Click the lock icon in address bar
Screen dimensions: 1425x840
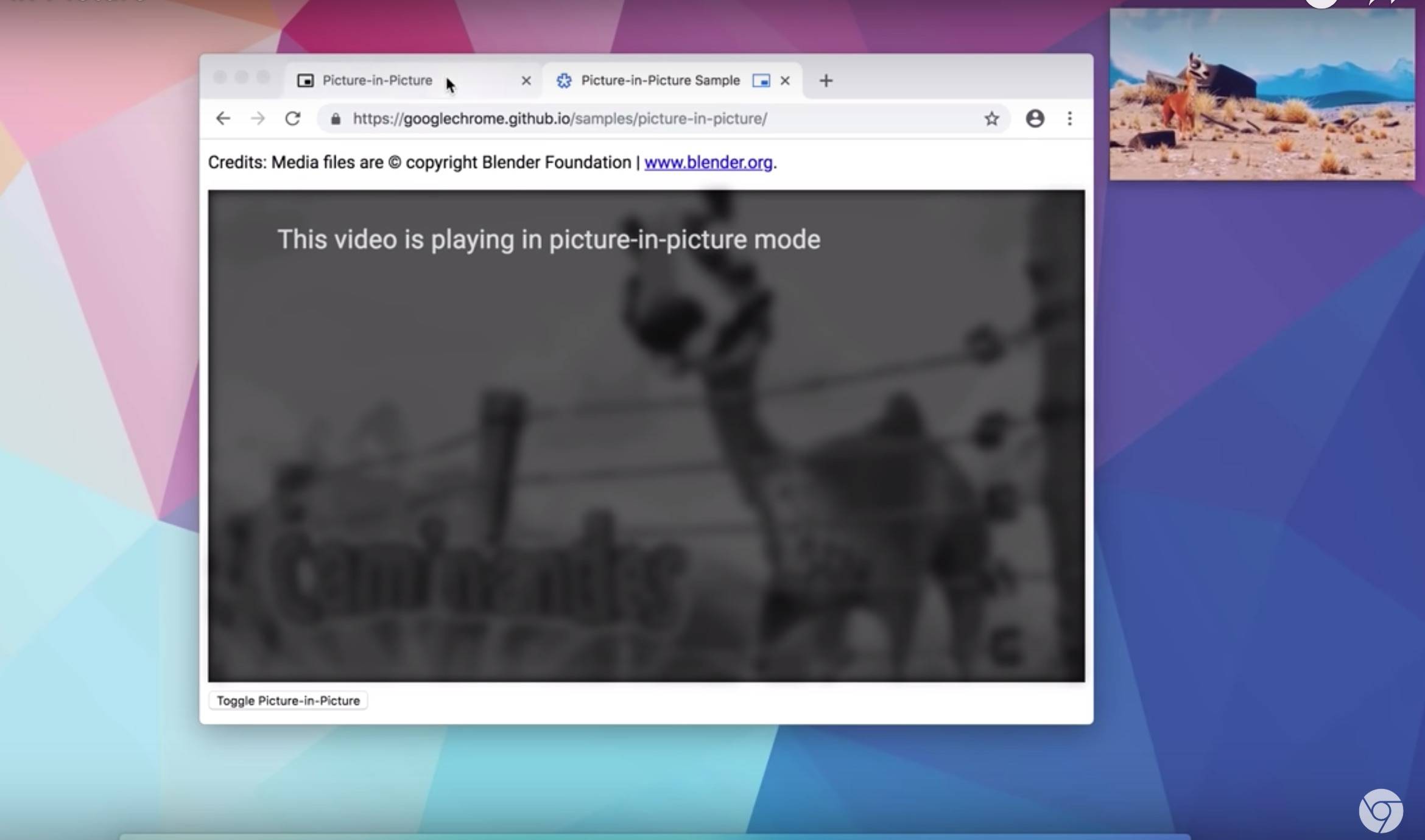[336, 119]
